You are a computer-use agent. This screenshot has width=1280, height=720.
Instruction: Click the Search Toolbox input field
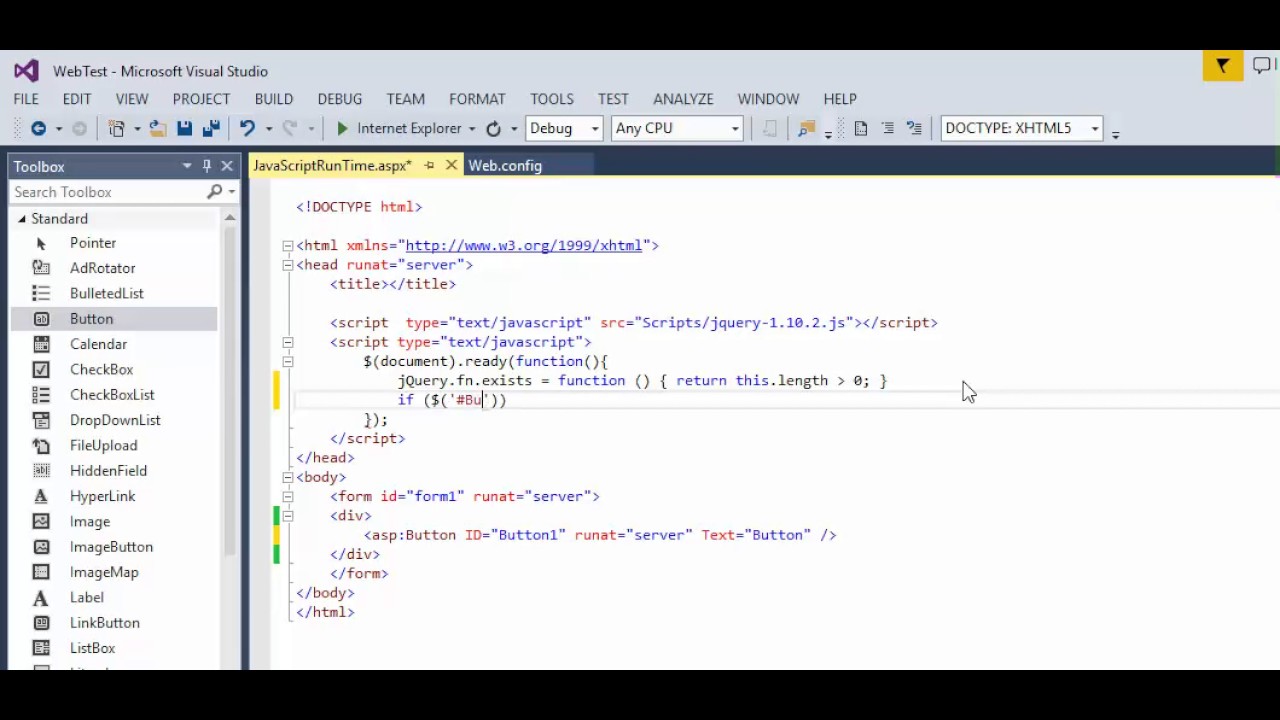108,192
